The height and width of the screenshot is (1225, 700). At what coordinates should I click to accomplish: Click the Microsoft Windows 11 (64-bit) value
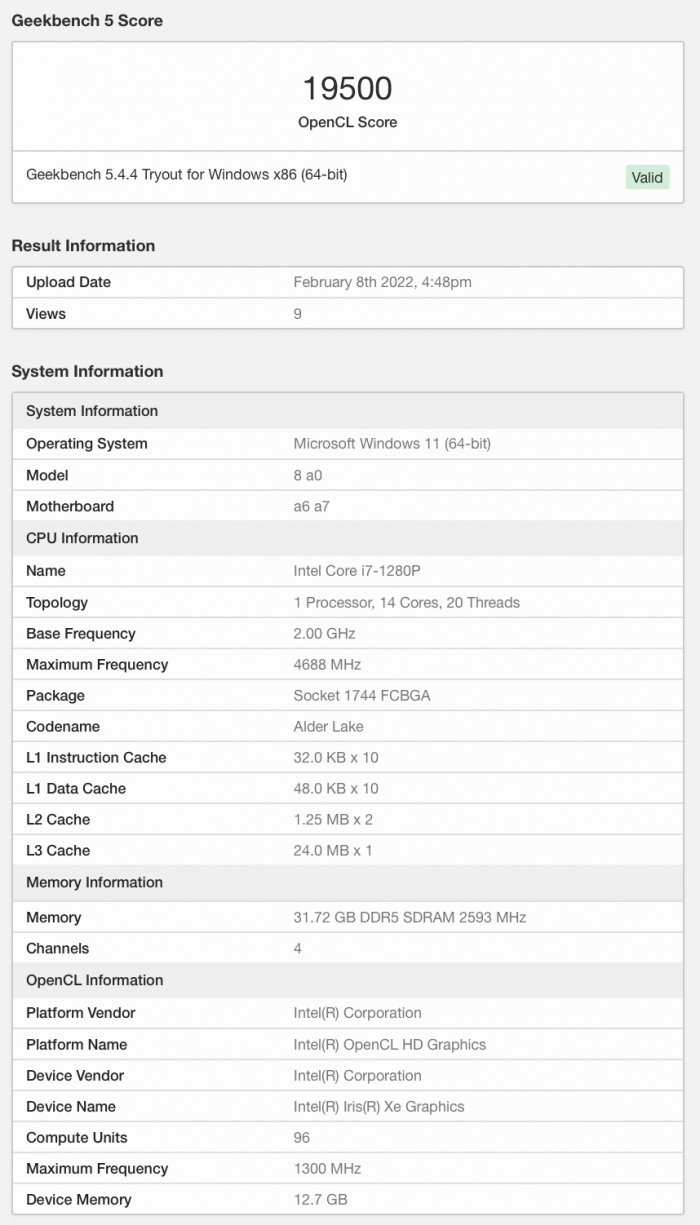point(392,443)
